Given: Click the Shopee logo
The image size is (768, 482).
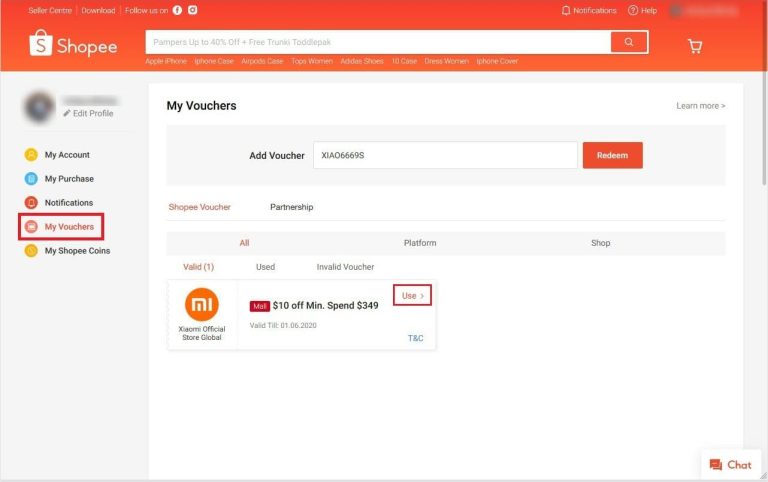Looking at the screenshot, I should point(73,44).
